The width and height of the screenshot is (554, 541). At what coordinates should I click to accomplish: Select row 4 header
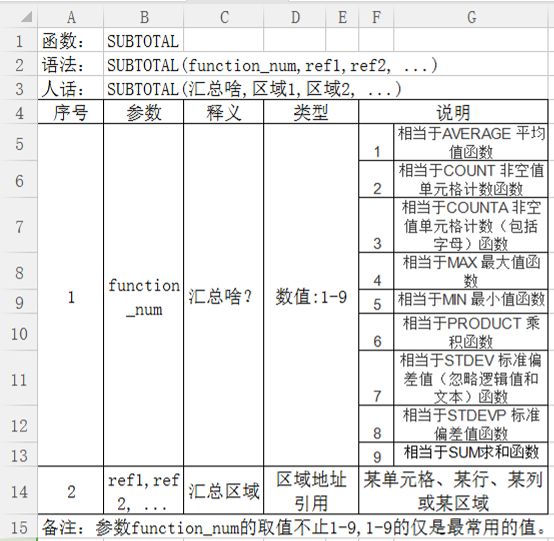click(x=19, y=112)
